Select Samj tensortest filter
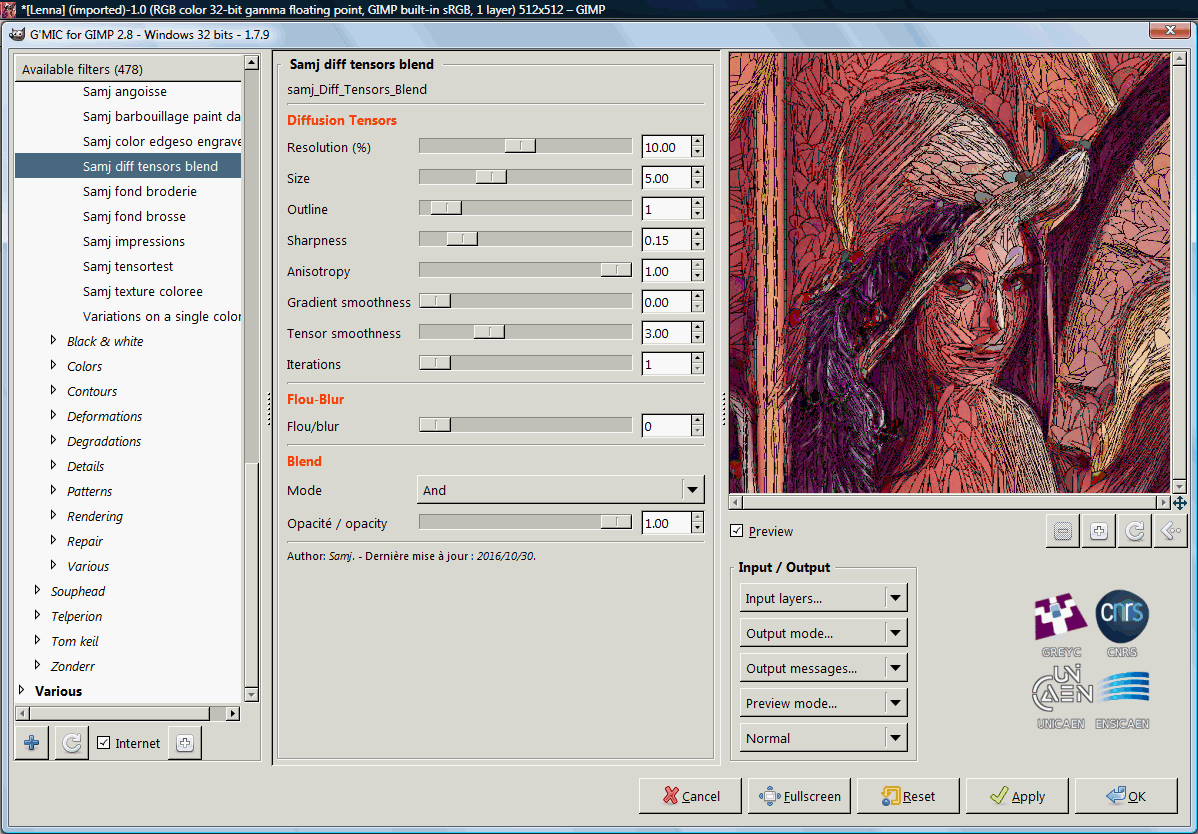 128,267
